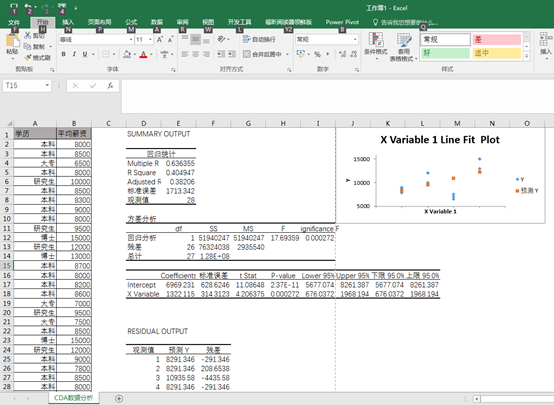Click the Merge and Center icon
Viewport: 554px width, 405px height.
(246, 54)
